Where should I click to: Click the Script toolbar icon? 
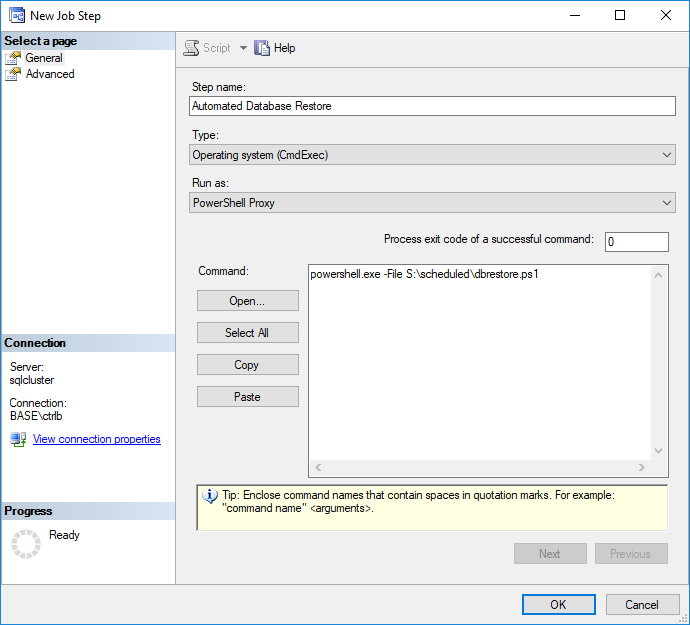coord(192,48)
